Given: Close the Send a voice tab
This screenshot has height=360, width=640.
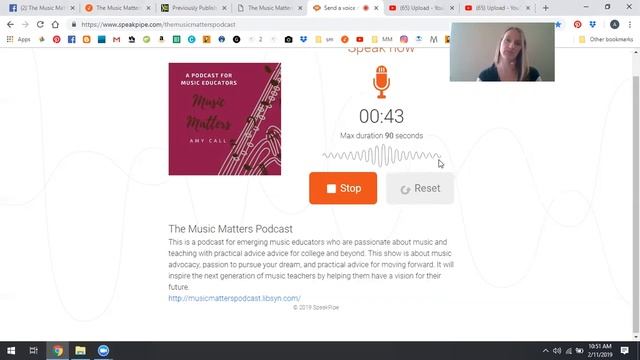Looking at the screenshot, I should [x=376, y=8].
